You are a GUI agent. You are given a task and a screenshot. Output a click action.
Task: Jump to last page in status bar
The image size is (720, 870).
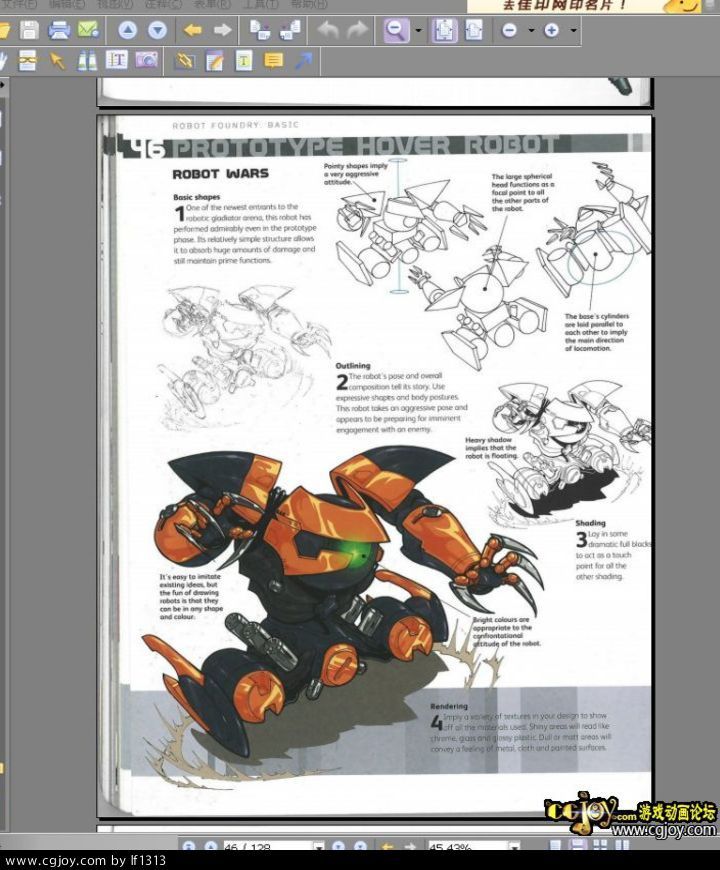361,846
